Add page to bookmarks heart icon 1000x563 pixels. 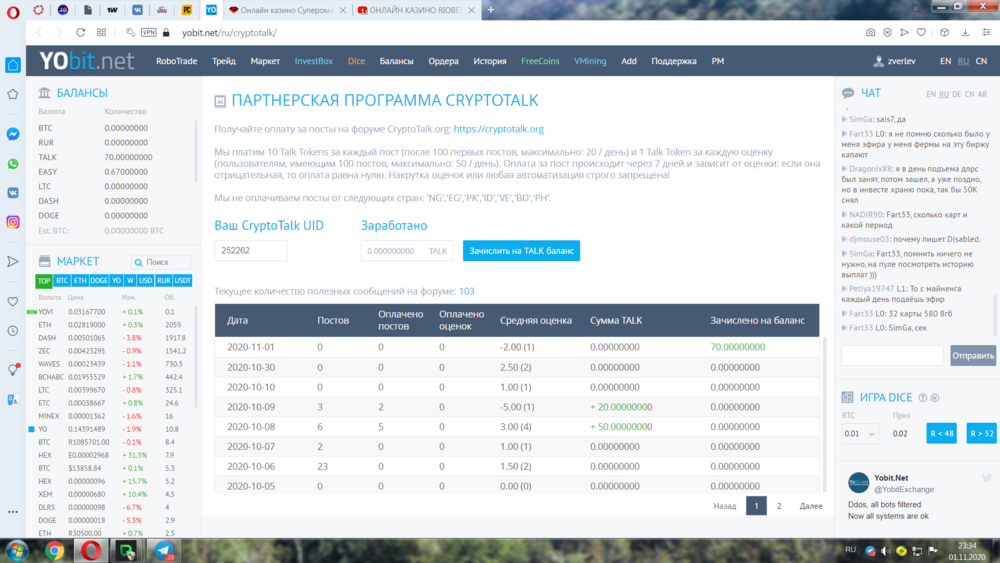pos(921,33)
